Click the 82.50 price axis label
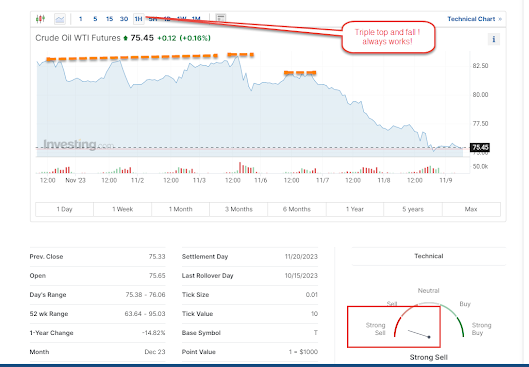 [480, 66]
